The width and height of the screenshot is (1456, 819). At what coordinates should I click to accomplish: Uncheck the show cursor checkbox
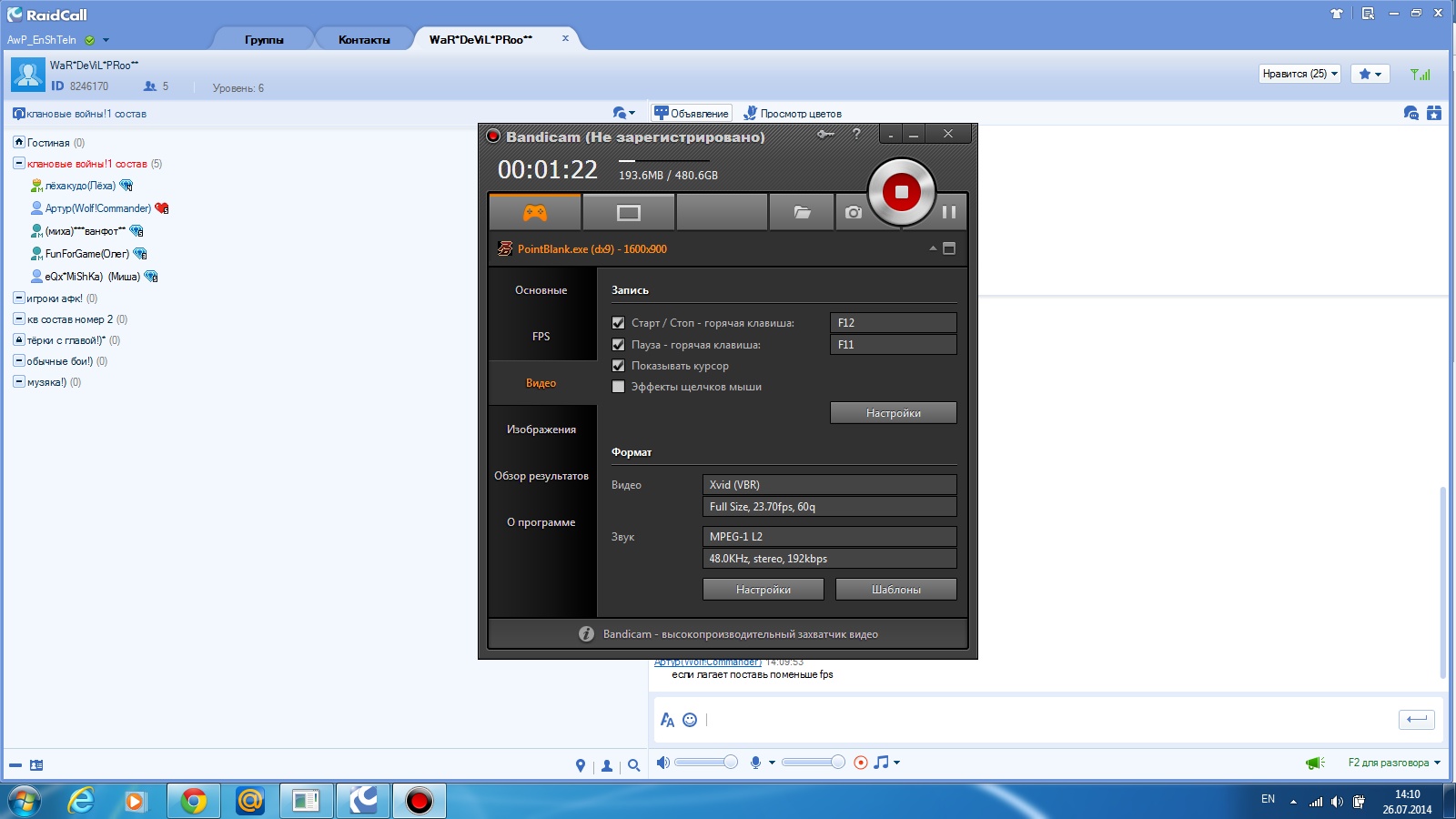(619, 366)
